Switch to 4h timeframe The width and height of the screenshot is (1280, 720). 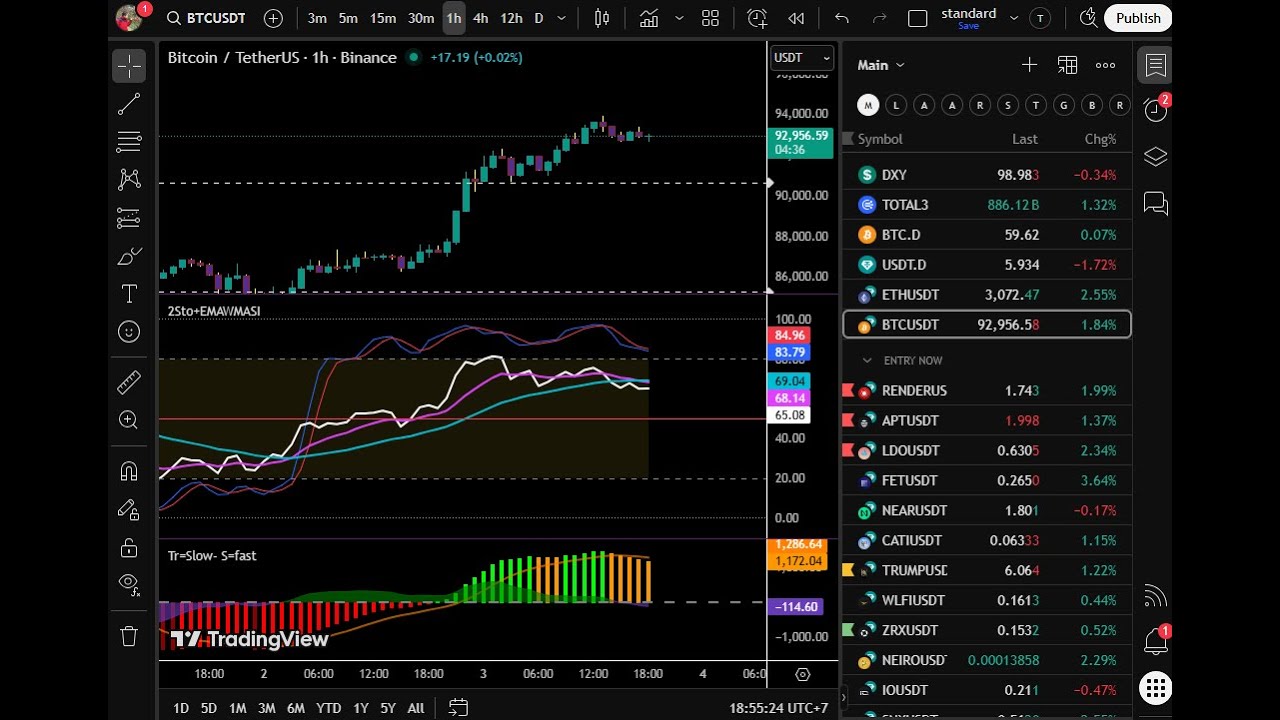click(x=481, y=18)
